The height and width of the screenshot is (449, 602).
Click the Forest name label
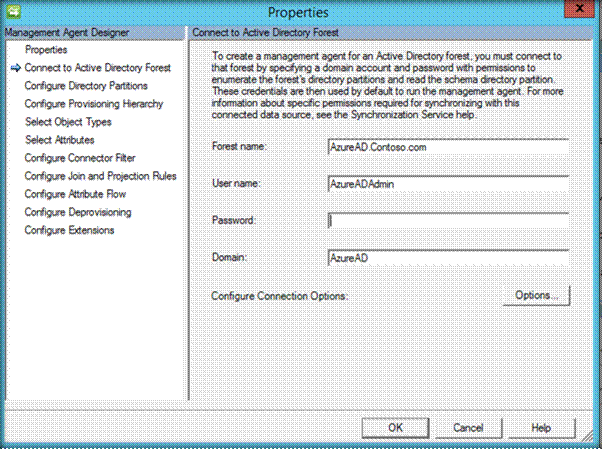(x=239, y=146)
